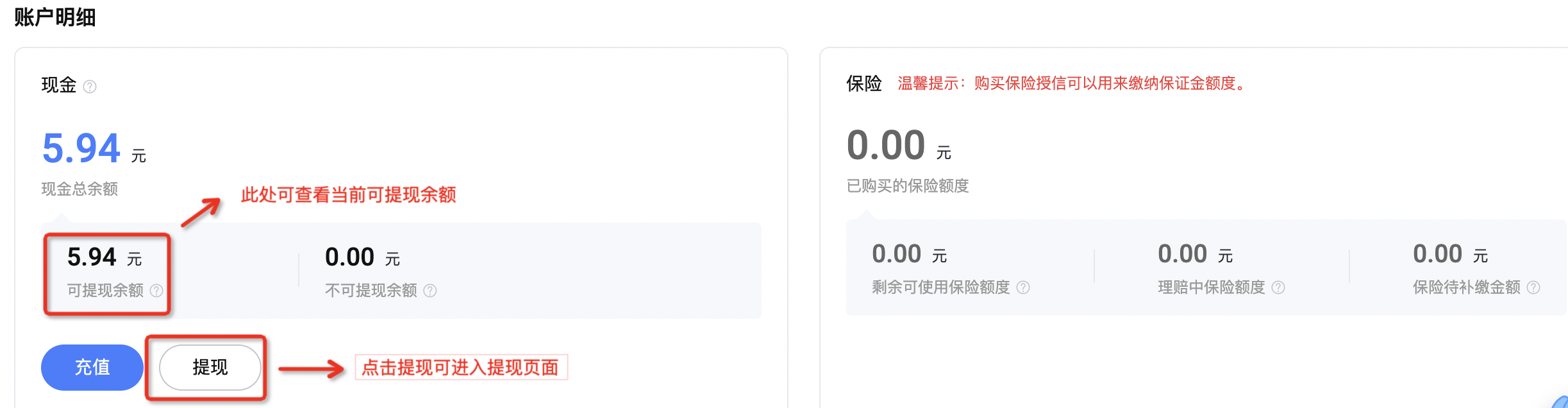Click the 剩余可使用保险额度 0.00 value
The image size is (1568, 408).
click(x=909, y=254)
